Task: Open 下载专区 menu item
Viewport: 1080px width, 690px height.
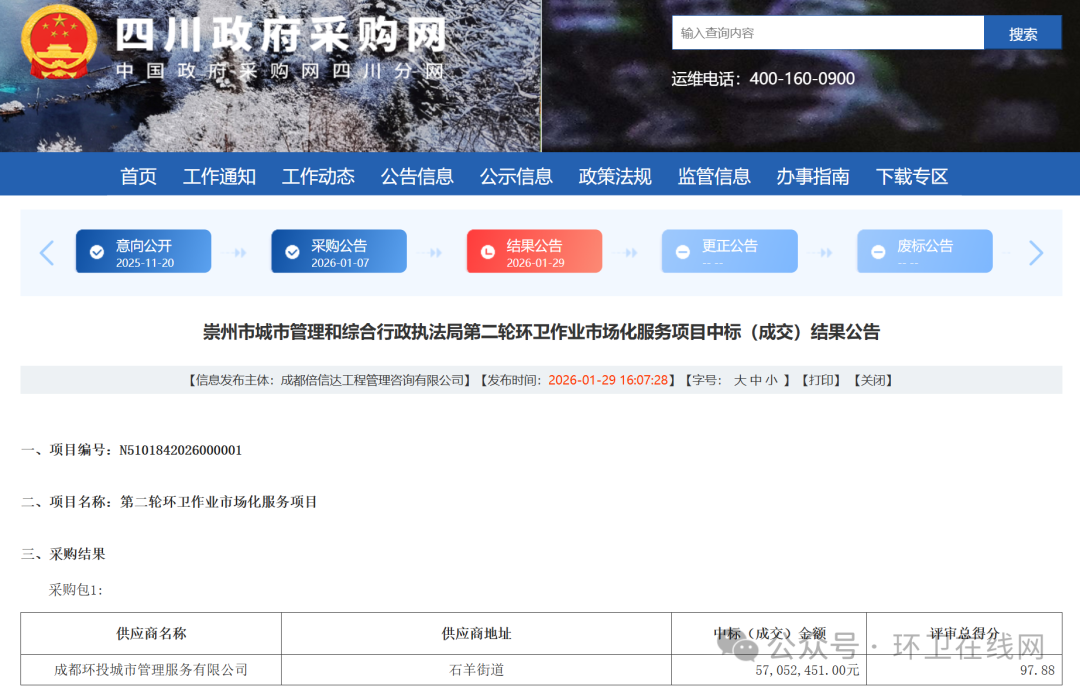Action: [912, 177]
